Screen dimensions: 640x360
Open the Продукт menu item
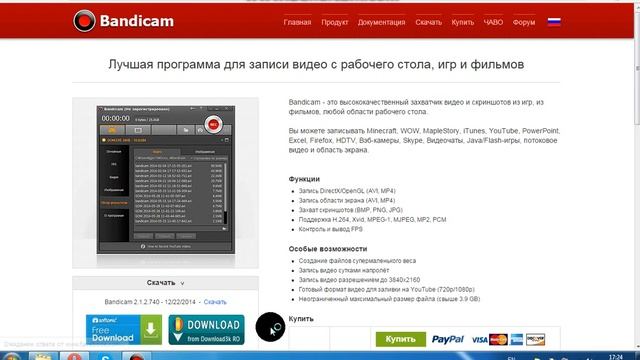coord(334,22)
